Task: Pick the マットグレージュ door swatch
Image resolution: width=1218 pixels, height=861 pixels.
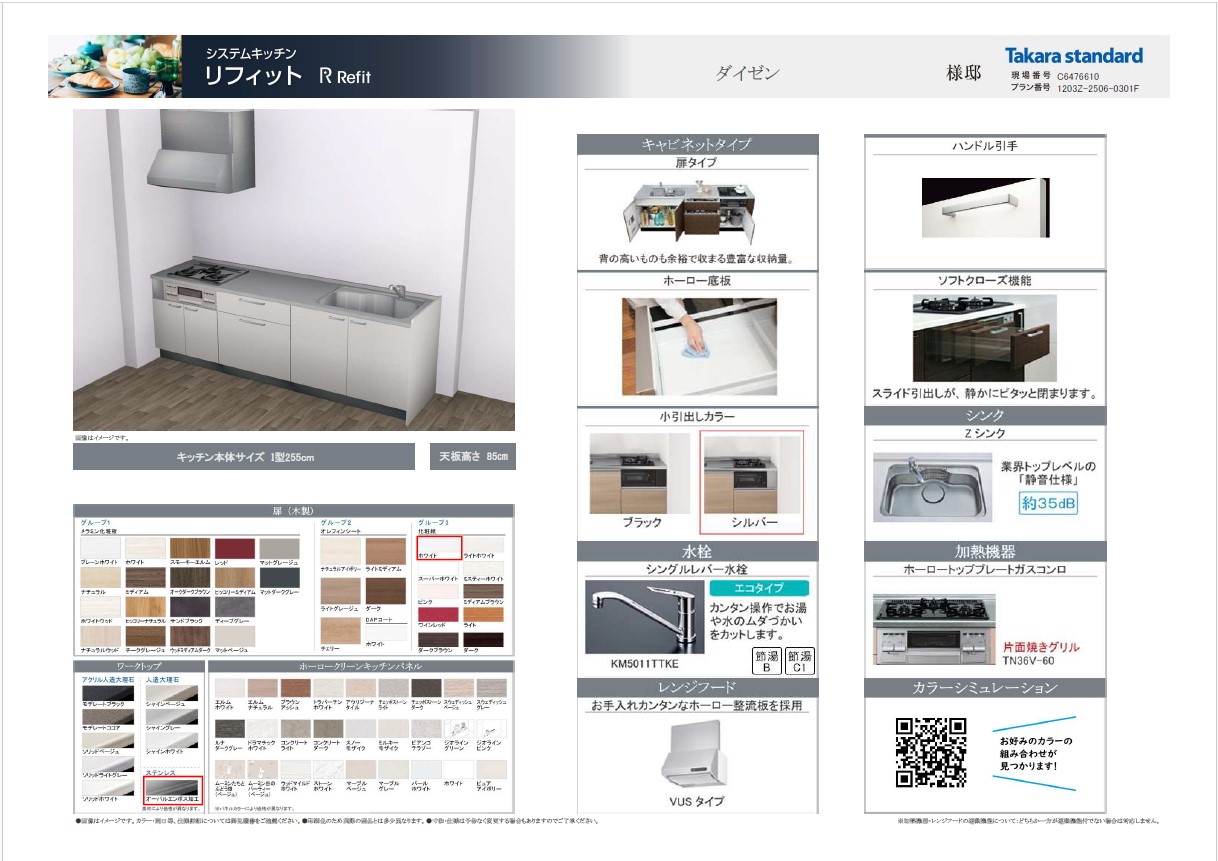Action: click(279, 548)
